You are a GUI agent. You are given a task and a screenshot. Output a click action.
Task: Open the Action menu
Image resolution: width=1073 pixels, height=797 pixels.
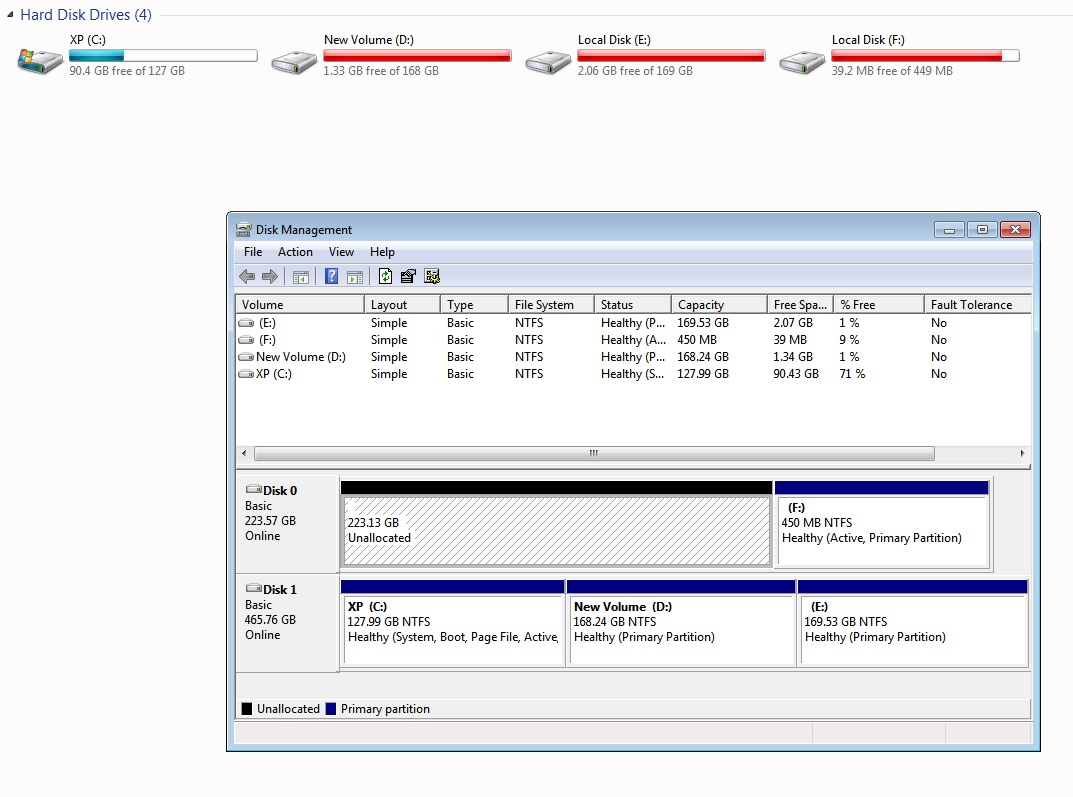295,252
